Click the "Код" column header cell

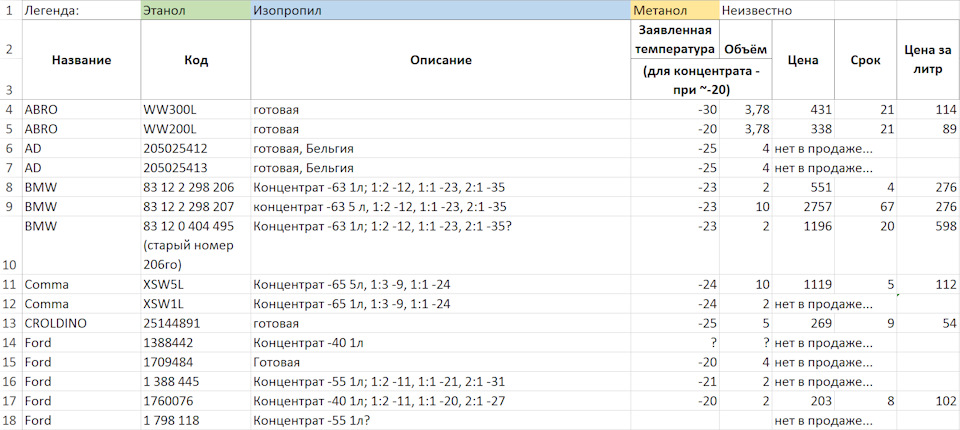coord(196,60)
